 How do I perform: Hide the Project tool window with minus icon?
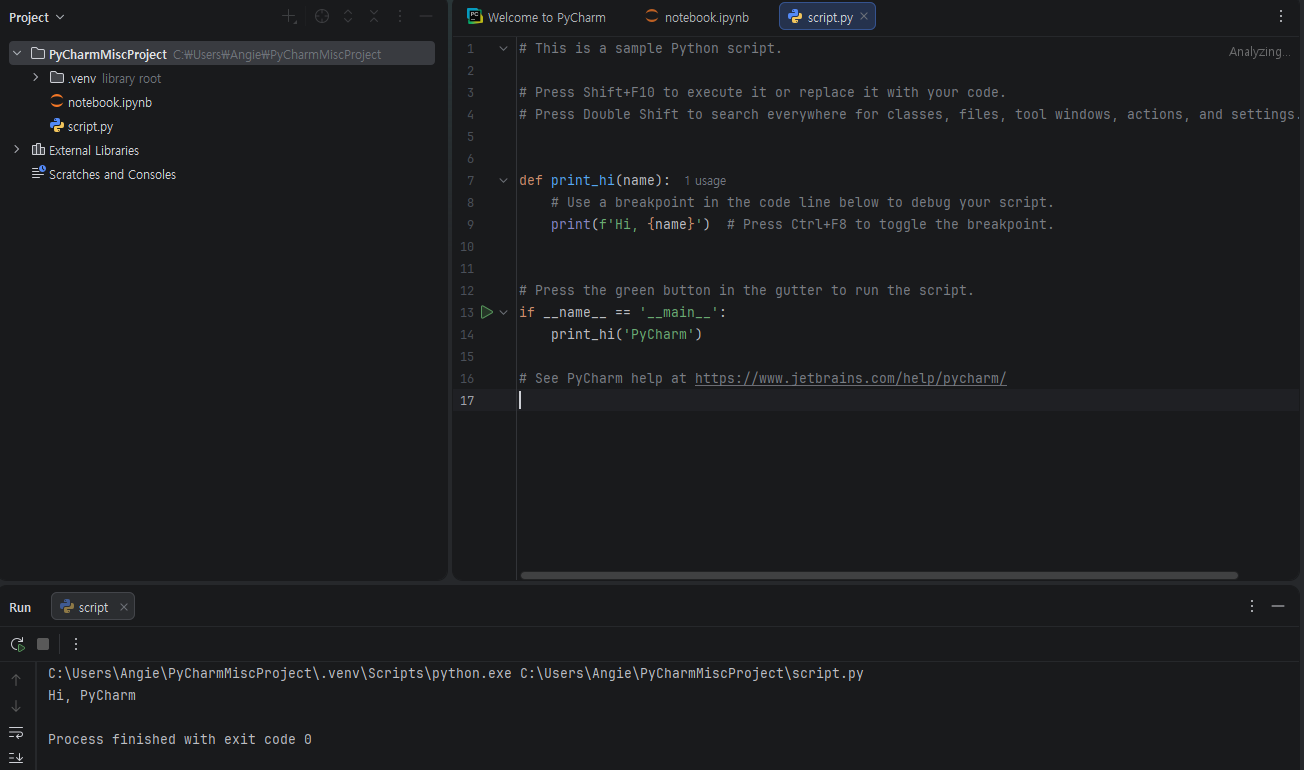(x=426, y=17)
